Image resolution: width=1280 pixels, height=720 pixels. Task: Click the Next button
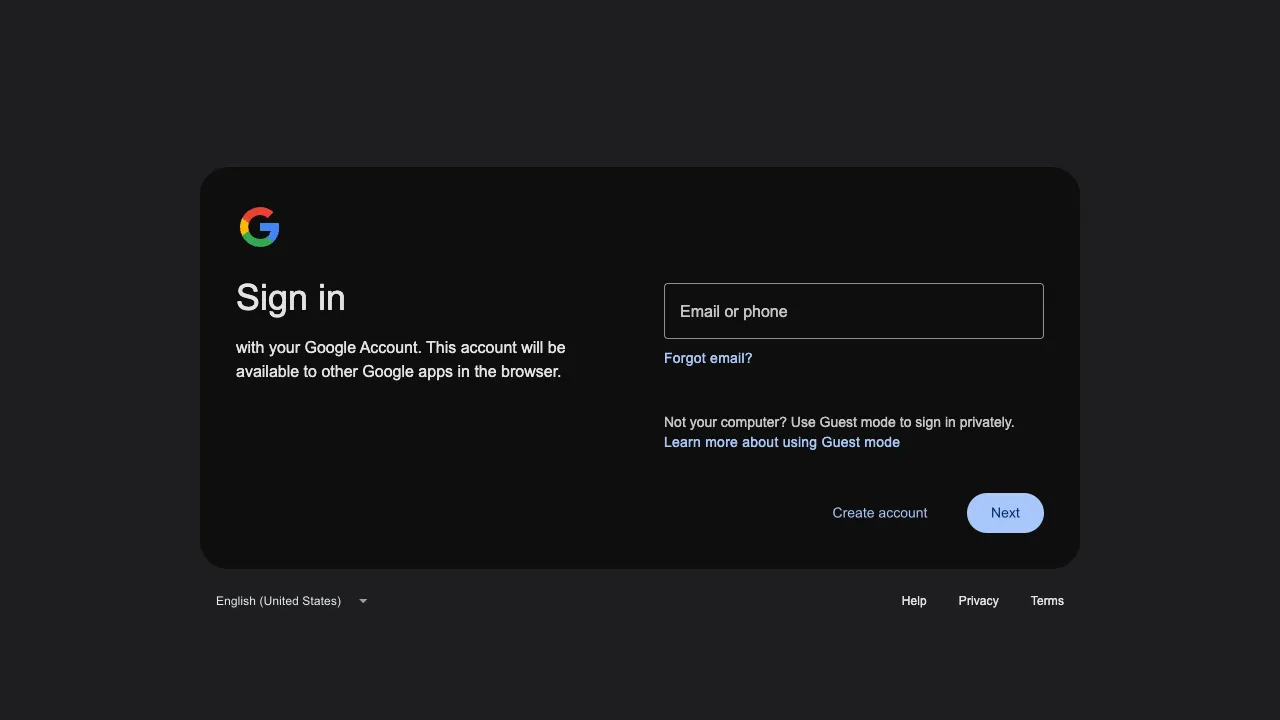pos(1005,513)
